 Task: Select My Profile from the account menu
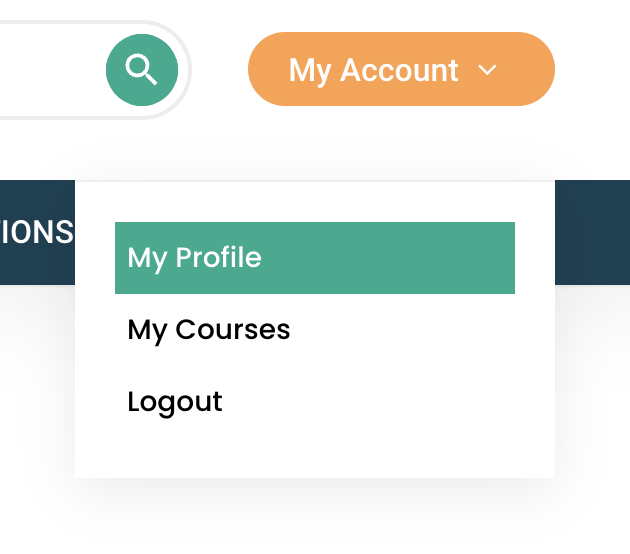click(194, 258)
